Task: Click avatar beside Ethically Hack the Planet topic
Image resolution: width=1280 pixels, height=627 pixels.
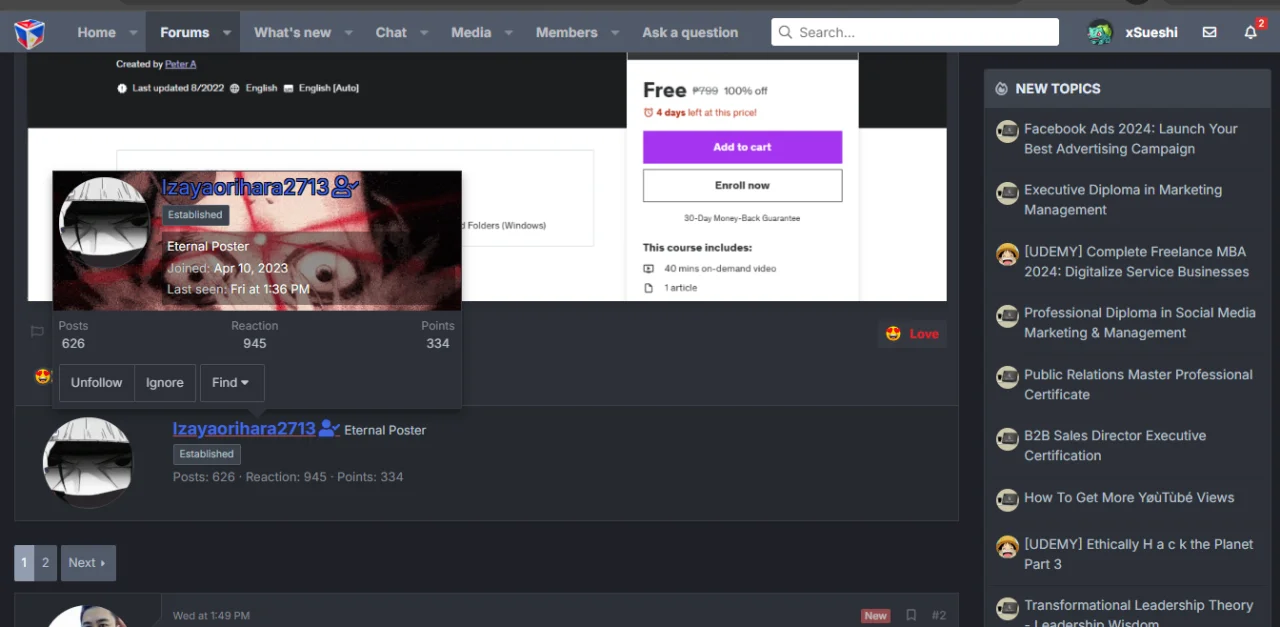Action: pos(1007,547)
